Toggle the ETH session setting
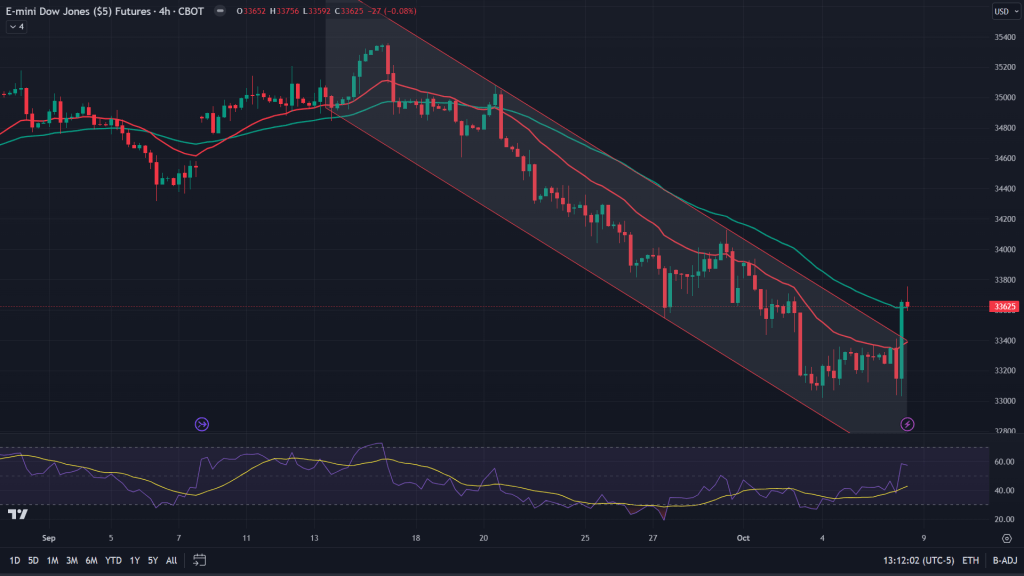This screenshot has height=576, width=1024. [969, 560]
